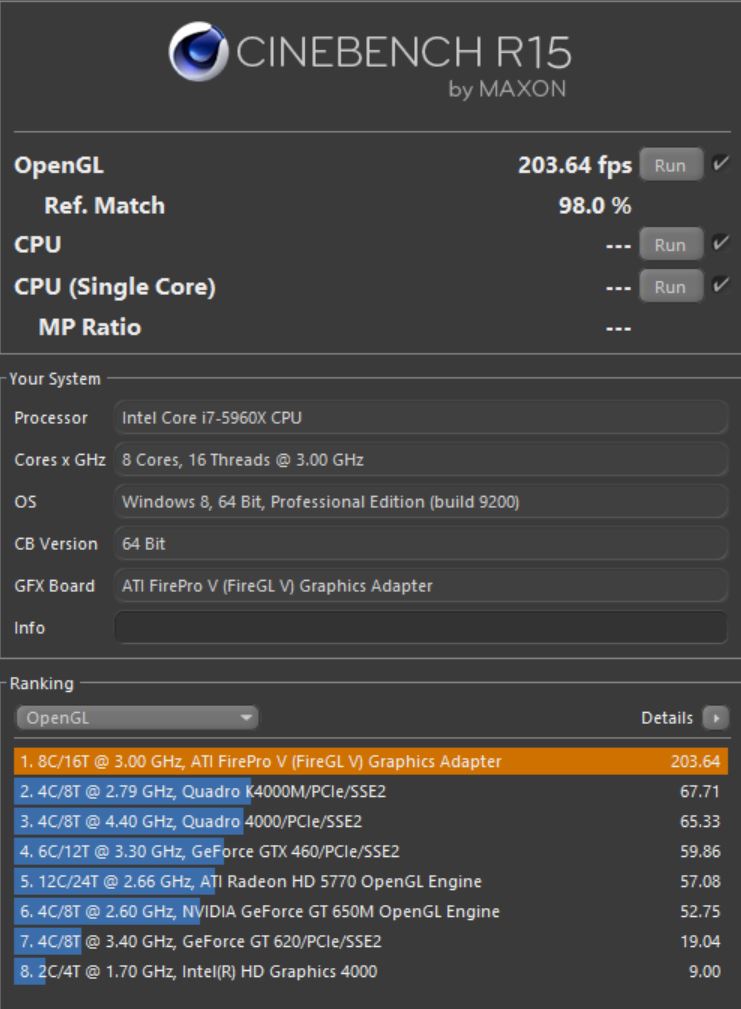This screenshot has height=1009, width=741.
Task: Open the OpenGL ranking dropdown
Action: (137, 718)
